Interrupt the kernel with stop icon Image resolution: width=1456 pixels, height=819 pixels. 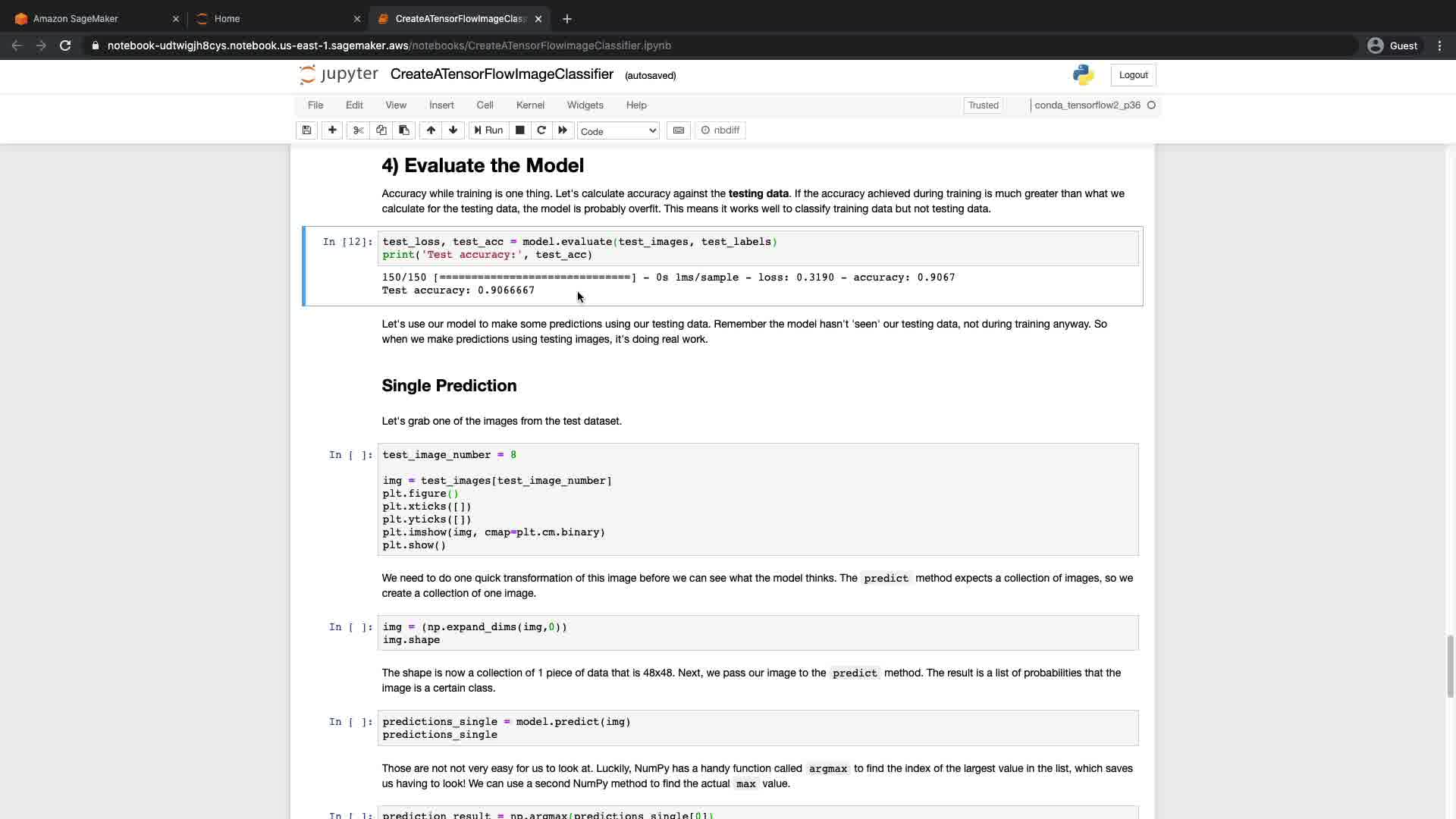(519, 130)
